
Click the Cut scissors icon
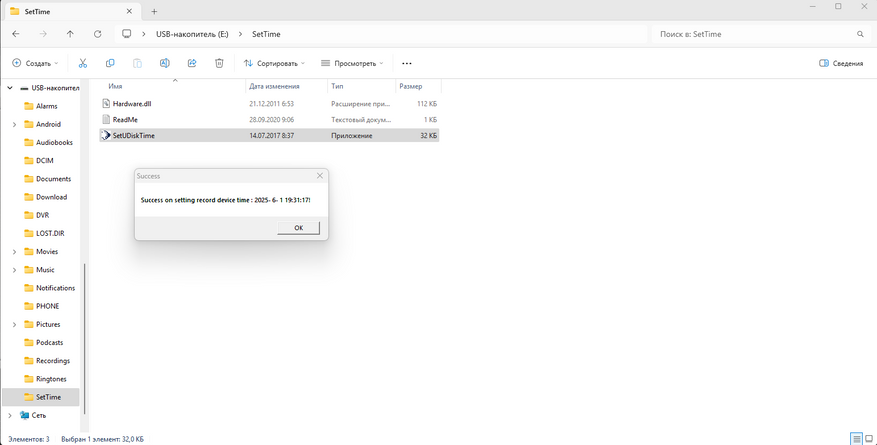(83, 63)
